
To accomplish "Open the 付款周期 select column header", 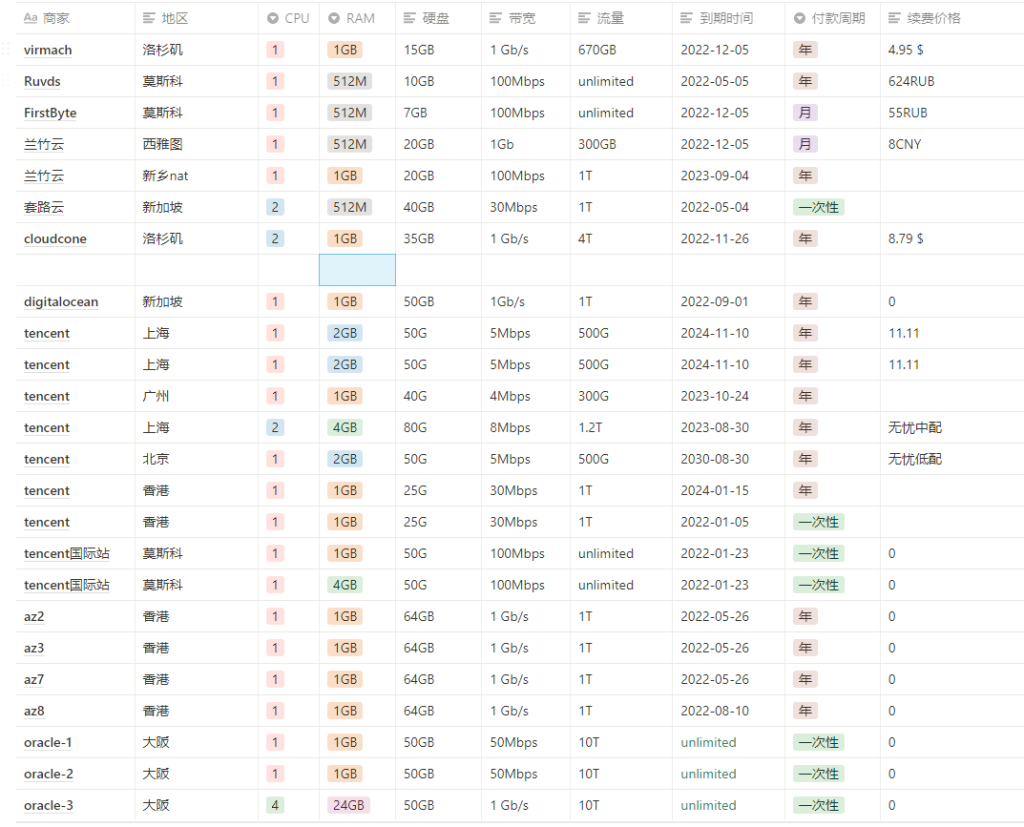I will 833,18.
